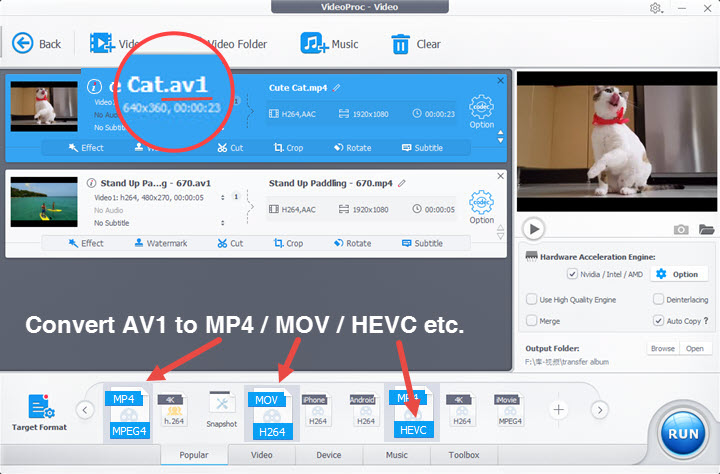Select the Stand Up Paddling thumbnail
Viewport: 720px width, 474px height.
coord(44,202)
